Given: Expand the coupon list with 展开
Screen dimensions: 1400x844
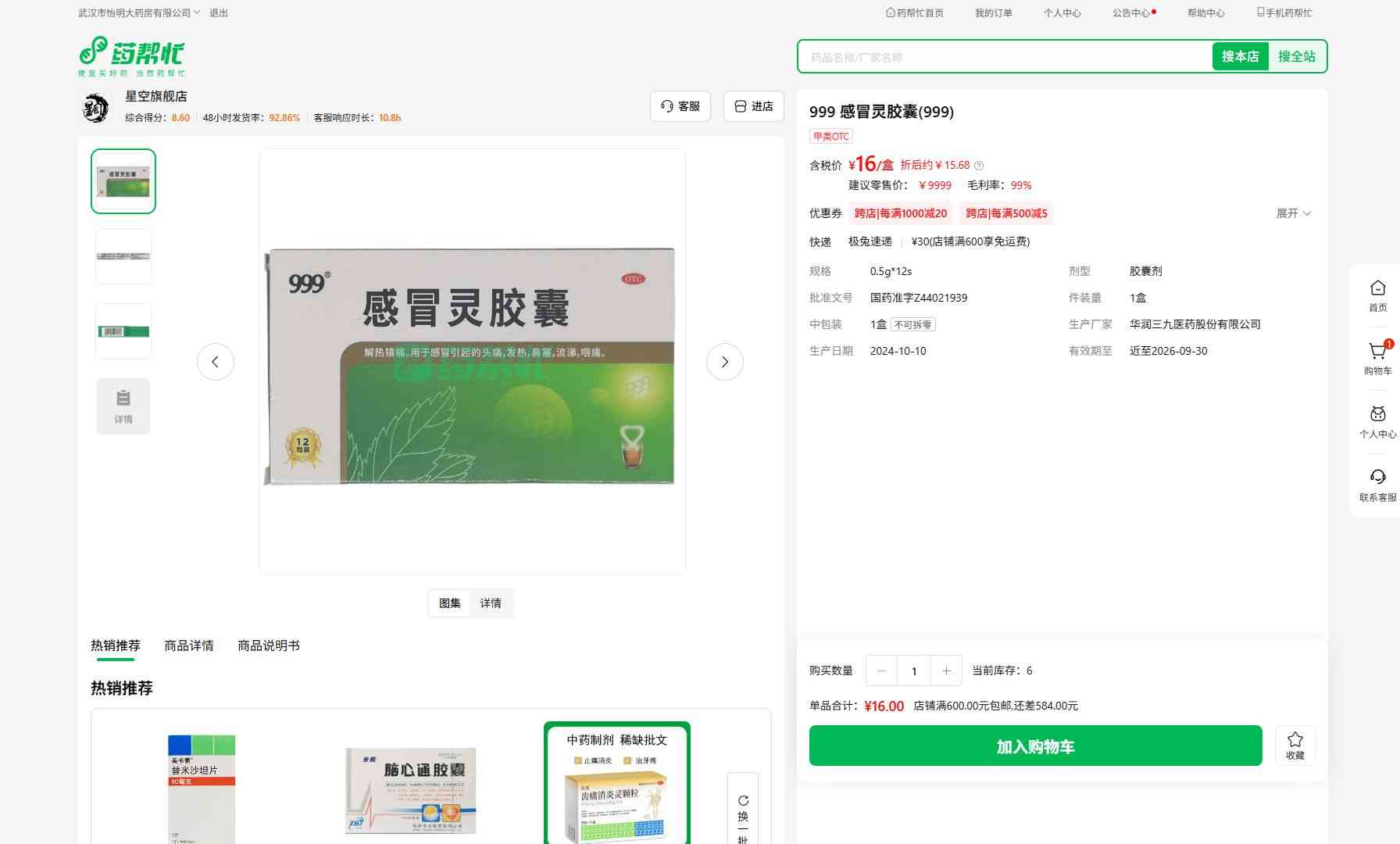Looking at the screenshot, I should [1293, 213].
